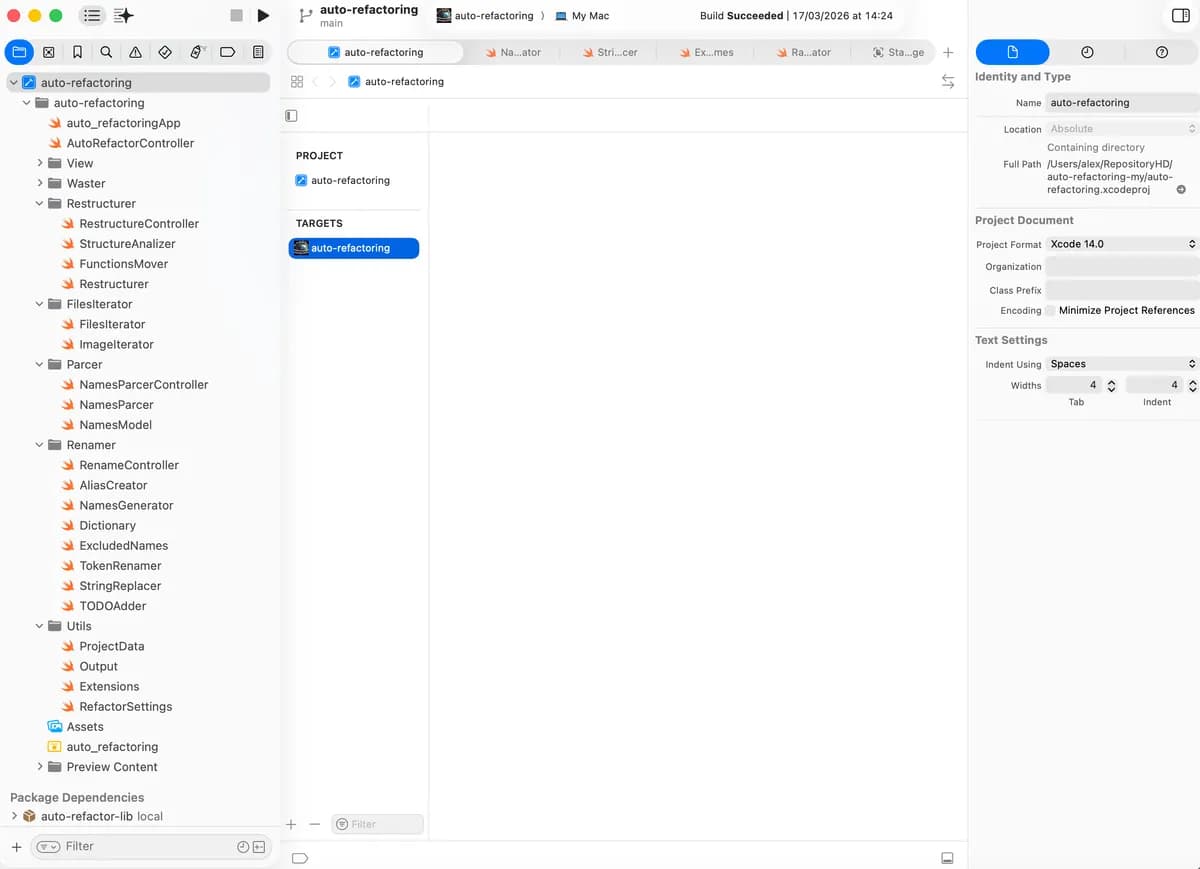Collapse the Restructurer folder
1200x869 pixels.
[40, 203]
